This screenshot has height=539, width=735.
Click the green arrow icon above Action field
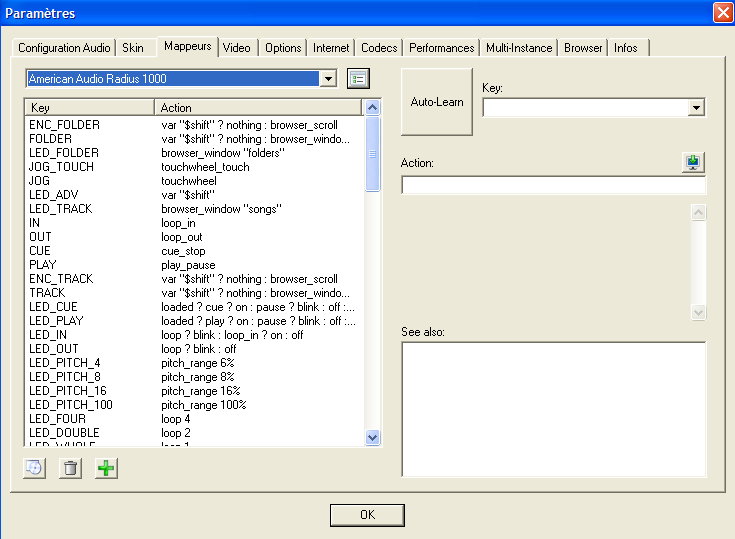(x=695, y=162)
